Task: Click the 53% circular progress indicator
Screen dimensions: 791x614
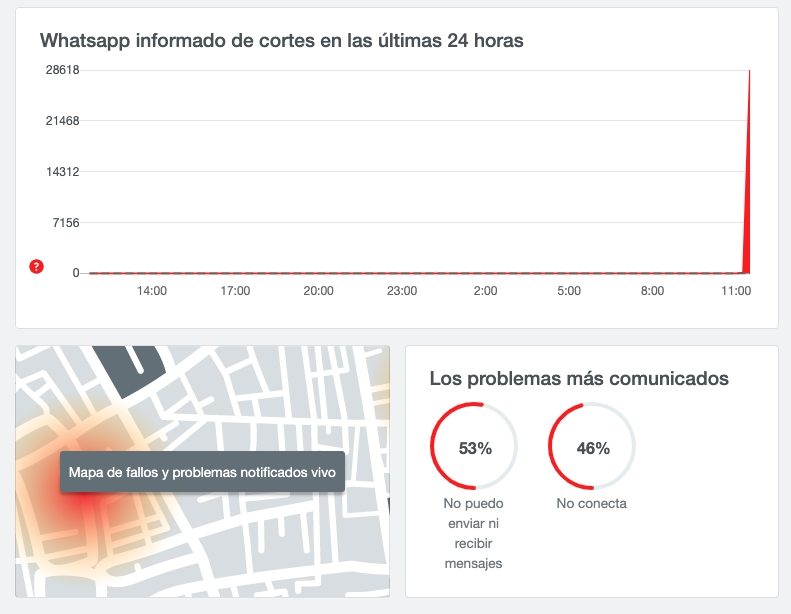Action: 474,446
